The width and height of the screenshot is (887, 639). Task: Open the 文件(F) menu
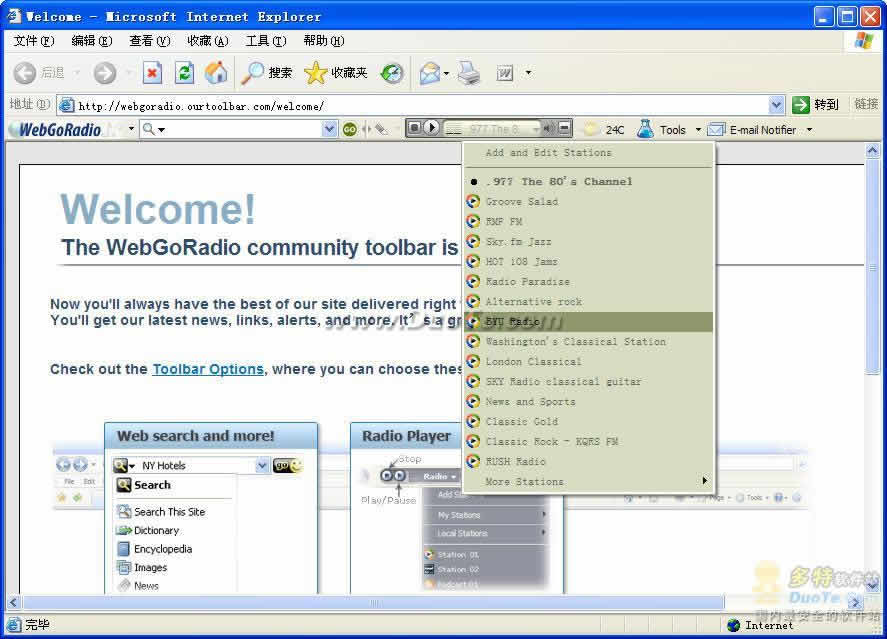34,41
